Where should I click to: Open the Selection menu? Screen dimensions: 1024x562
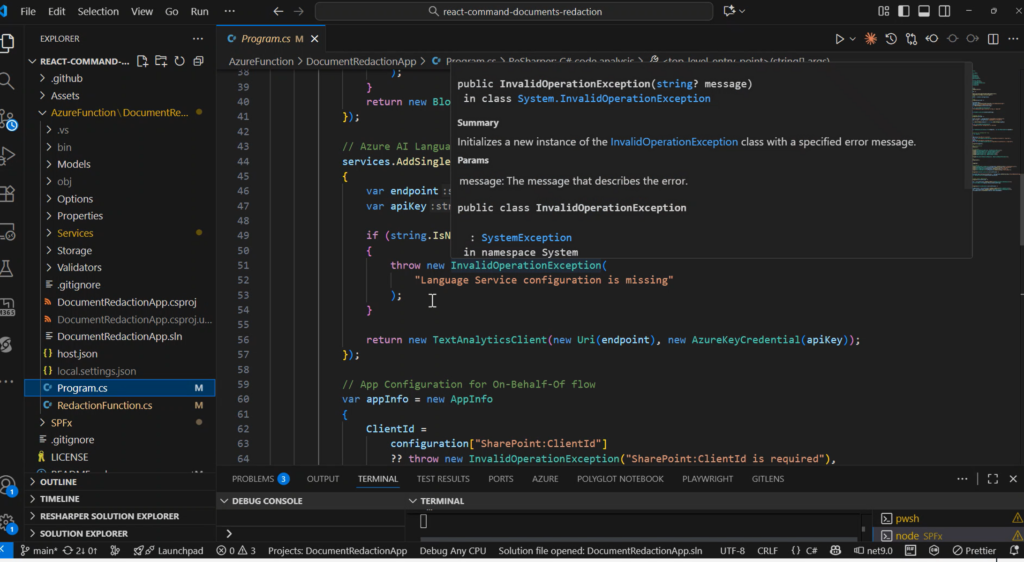[97, 11]
